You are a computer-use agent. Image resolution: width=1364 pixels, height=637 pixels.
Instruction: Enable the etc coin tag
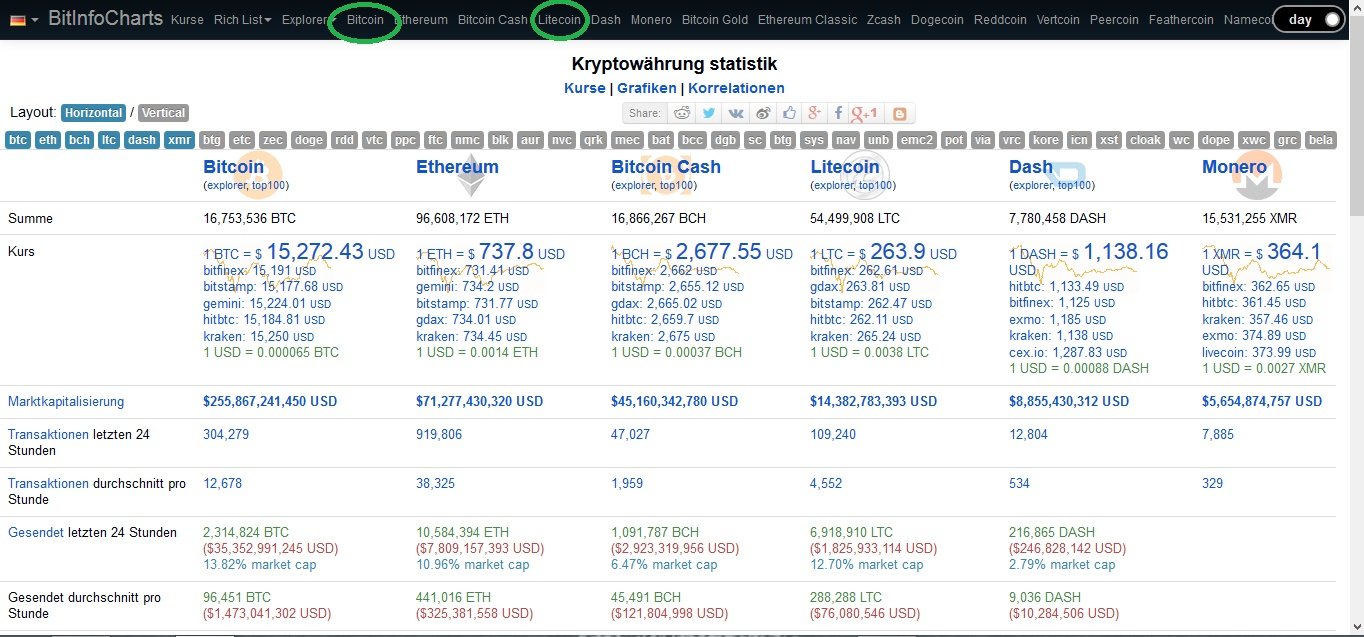point(242,140)
